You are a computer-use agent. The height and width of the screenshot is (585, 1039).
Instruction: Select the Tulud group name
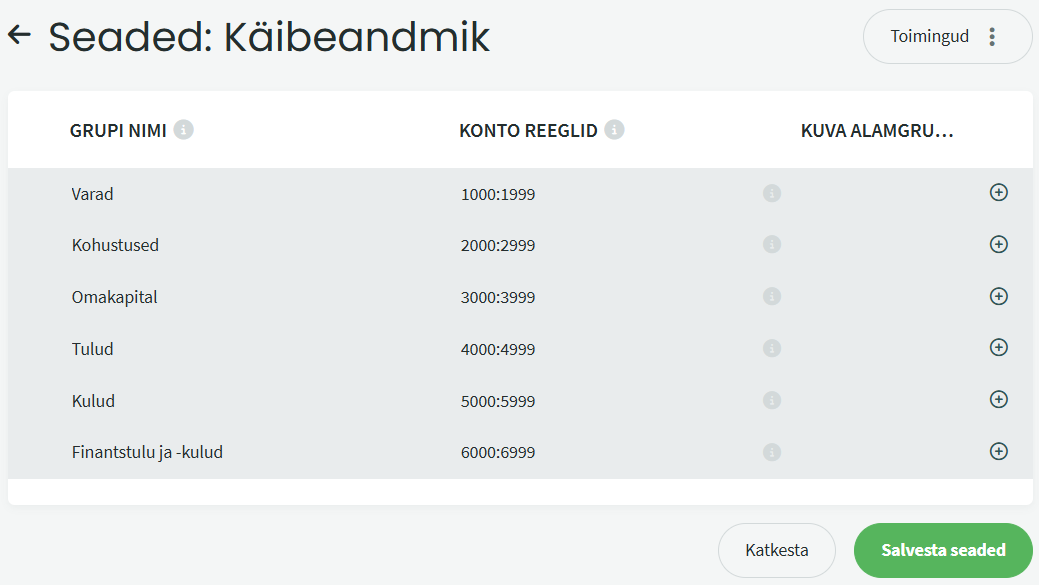point(93,349)
